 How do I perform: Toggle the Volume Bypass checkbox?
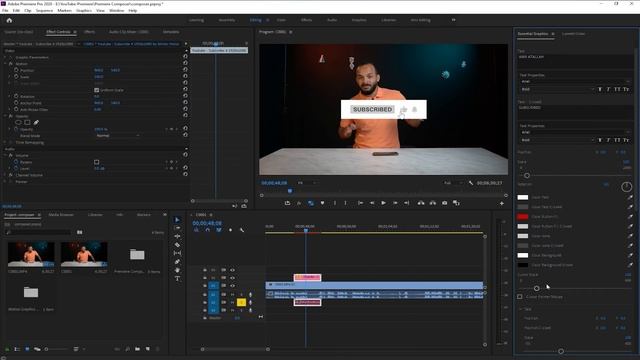pyautogui.click(x=97, y=162)
